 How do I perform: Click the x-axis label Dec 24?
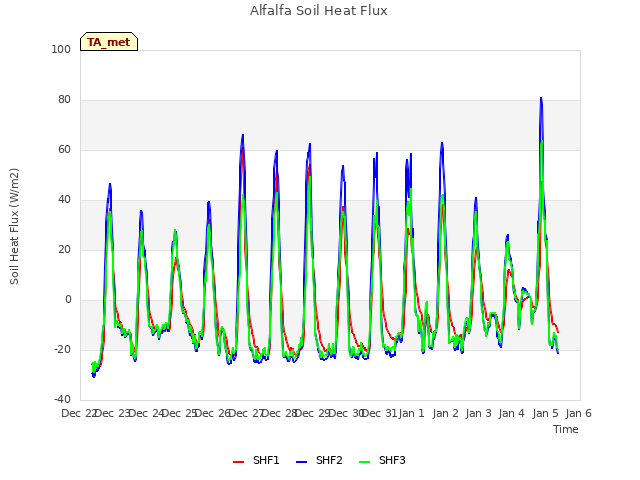click(146, 413)
